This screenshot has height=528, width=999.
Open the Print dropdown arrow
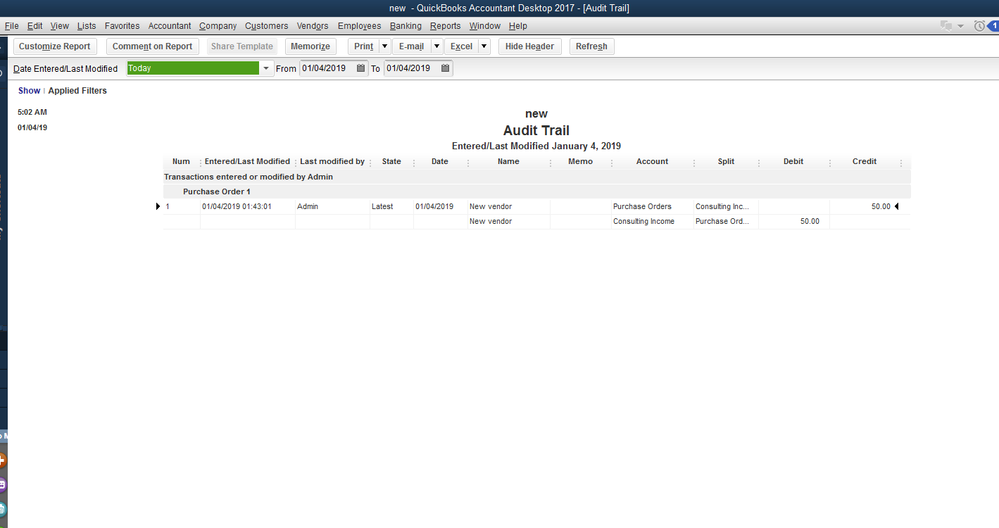(384, 46)
